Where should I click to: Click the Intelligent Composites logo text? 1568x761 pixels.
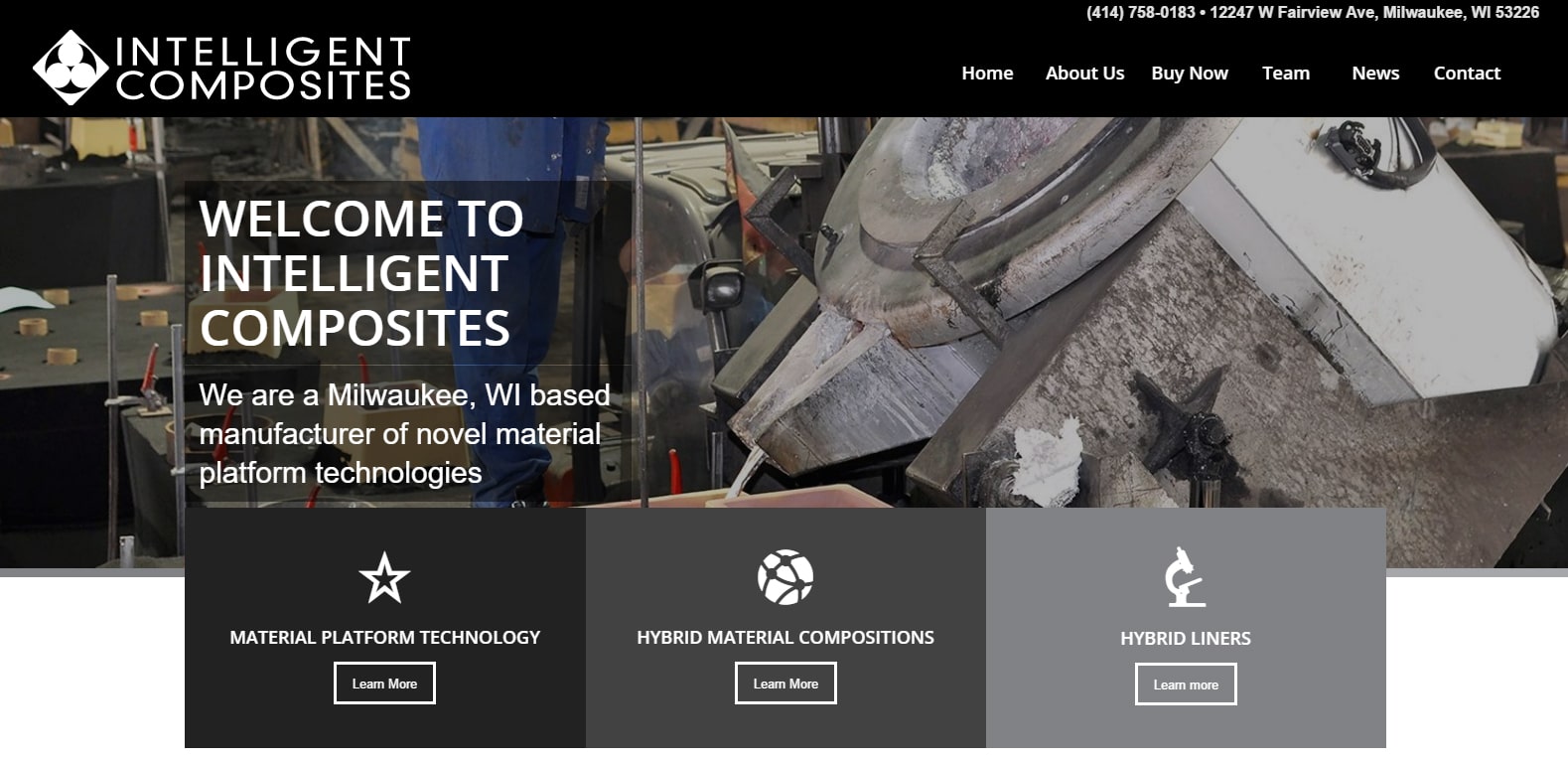click(263, 69)
